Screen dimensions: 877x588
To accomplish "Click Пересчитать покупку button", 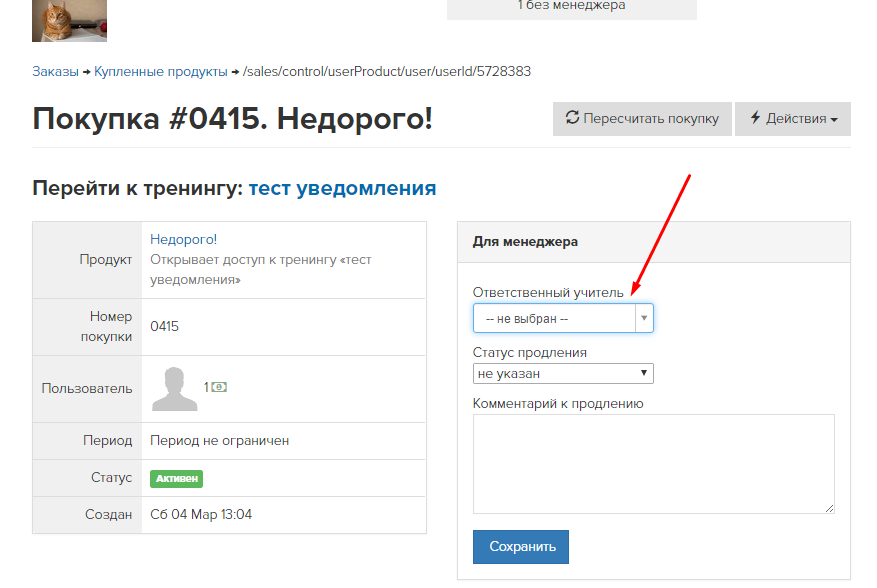I will coord(642,119).
